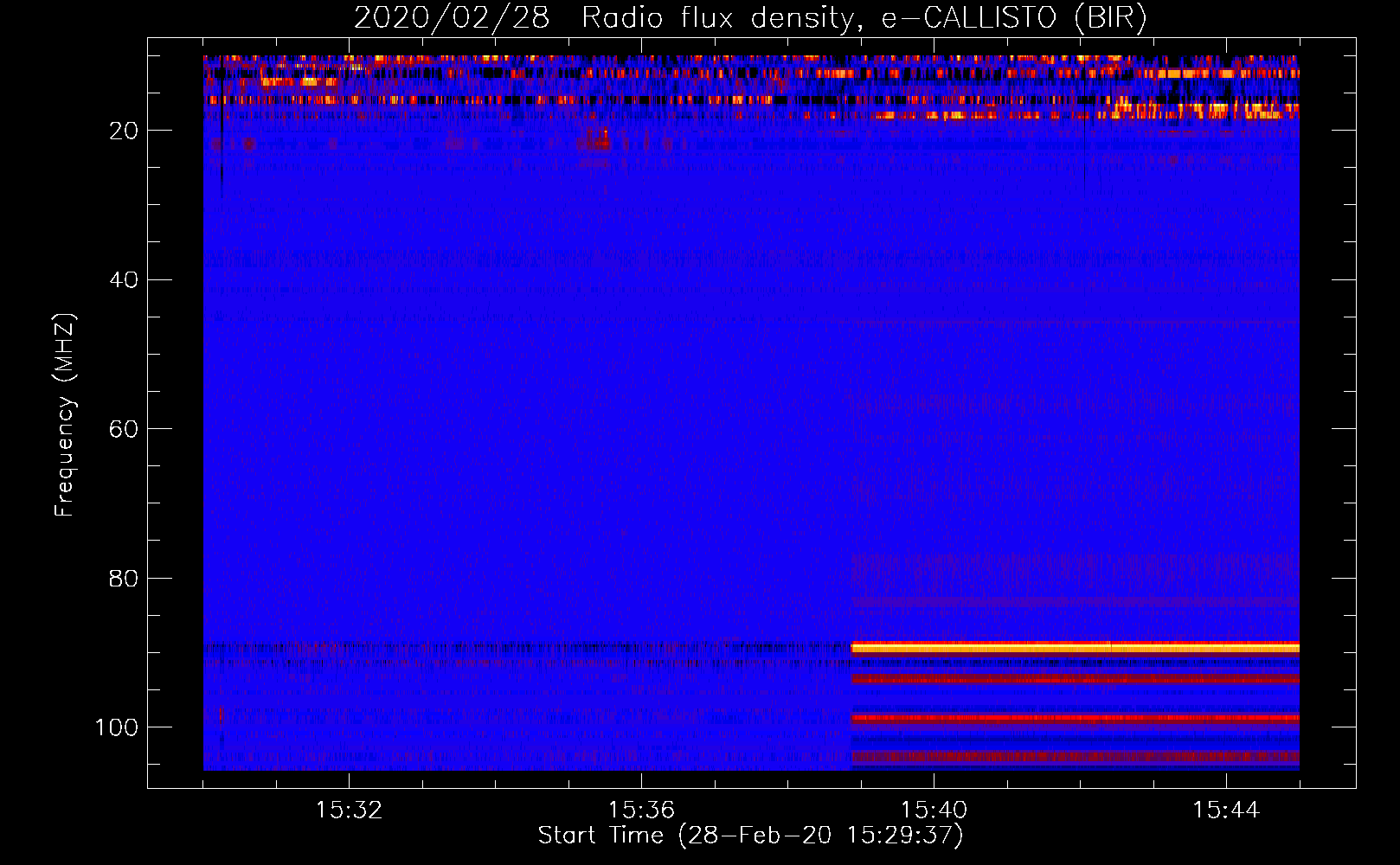The width and height of the screenshot is (1400, 865).
Task: Click the 80 MHz frequency tick label
Action: (124, 578)
